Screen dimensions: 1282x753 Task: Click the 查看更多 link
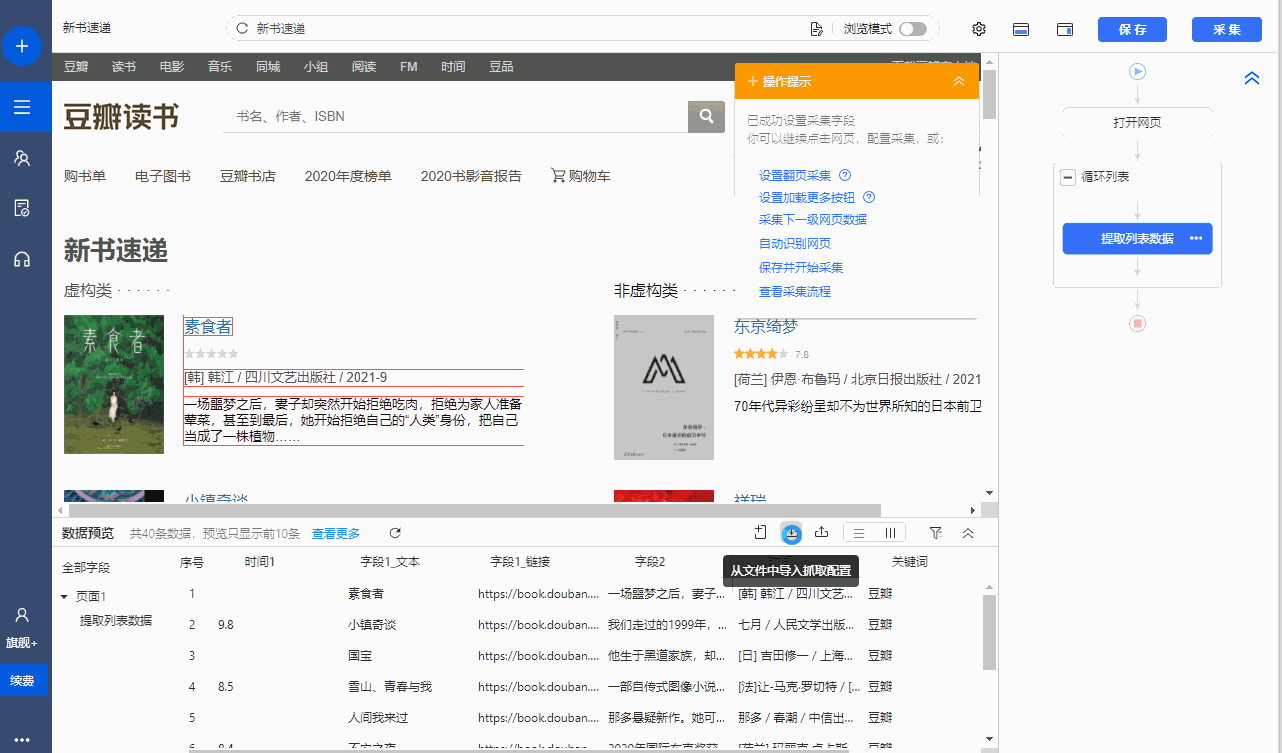[x=336, y=534]
